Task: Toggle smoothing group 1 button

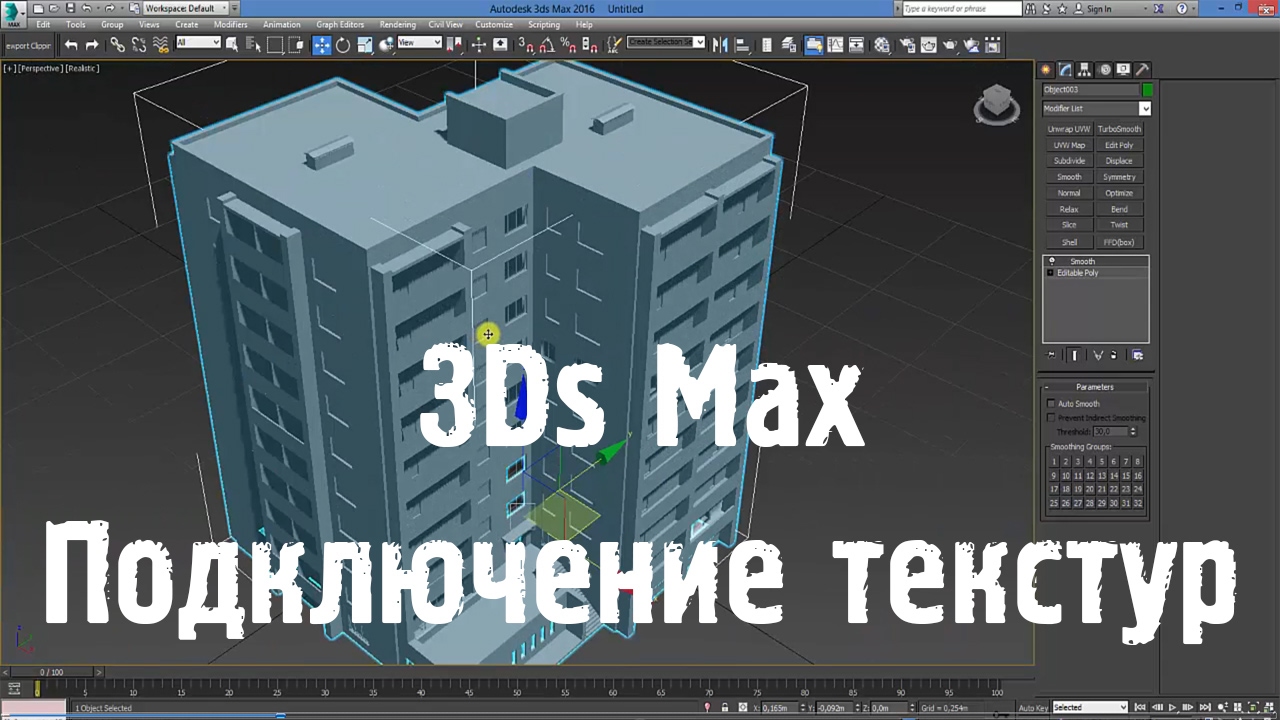Action: point(1054,462)
